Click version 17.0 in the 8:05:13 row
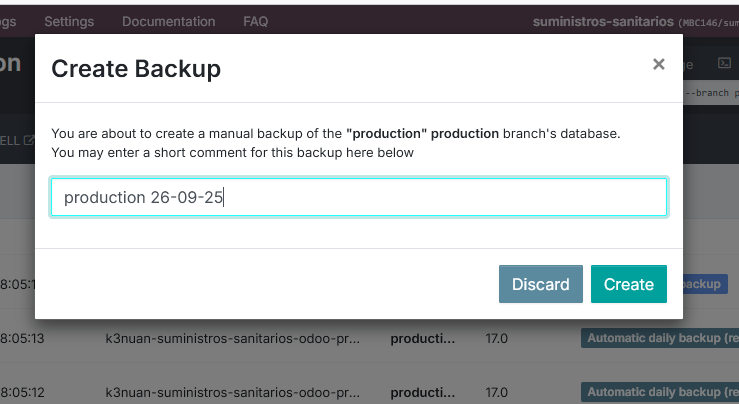The height and width of the screenshot is (404, 739). click(x=497, y=338)
